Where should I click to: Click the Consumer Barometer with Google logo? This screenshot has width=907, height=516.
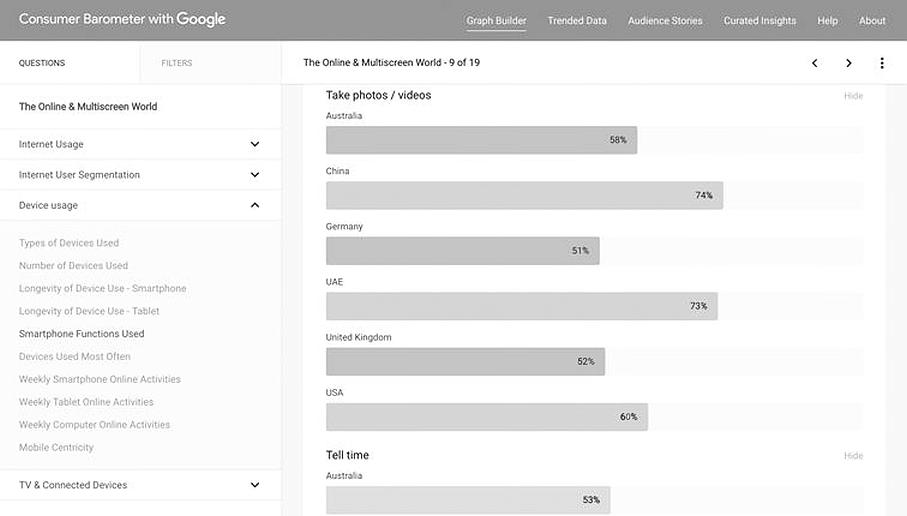point(122,20)
